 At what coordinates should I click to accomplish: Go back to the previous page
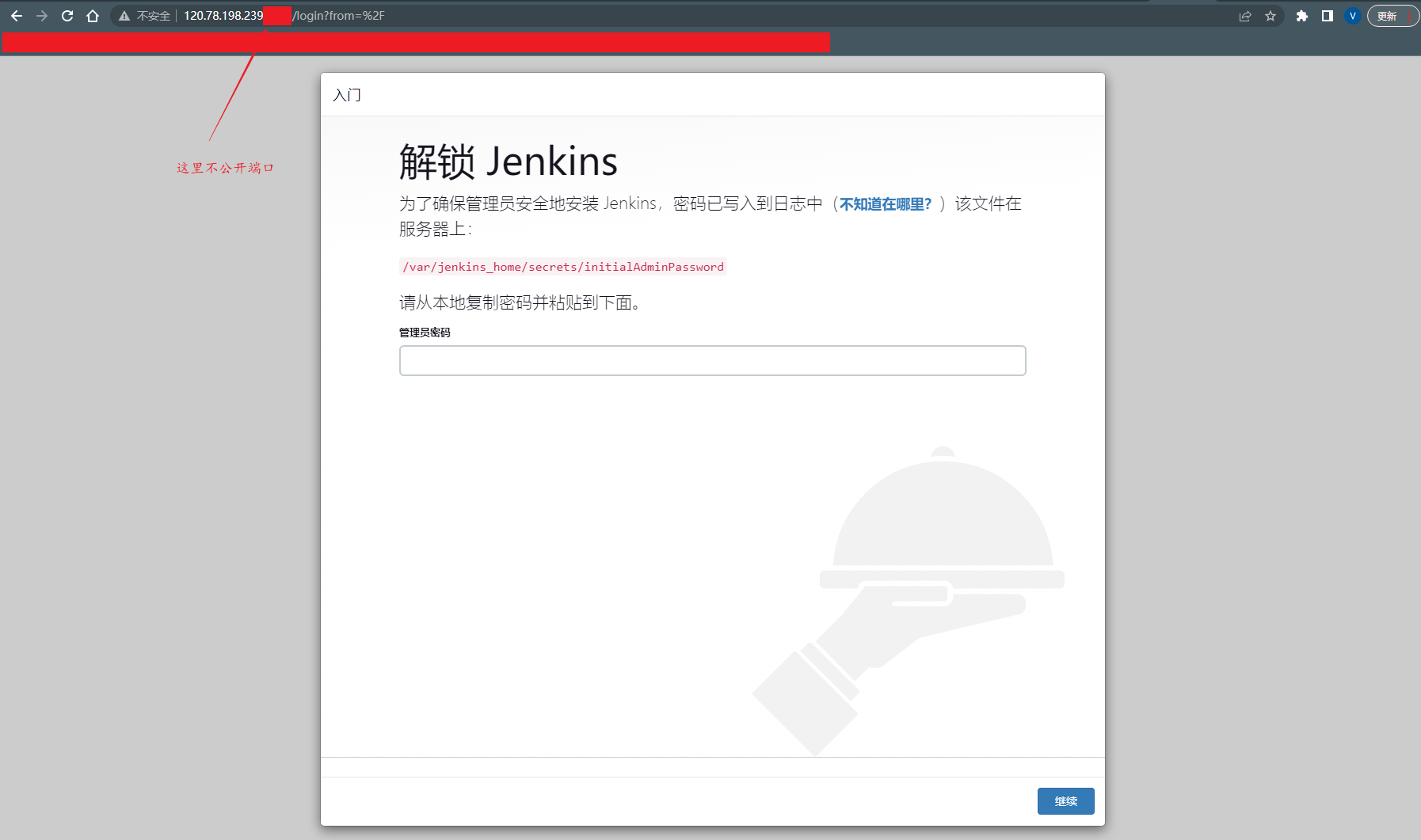[x=17, y=16]
